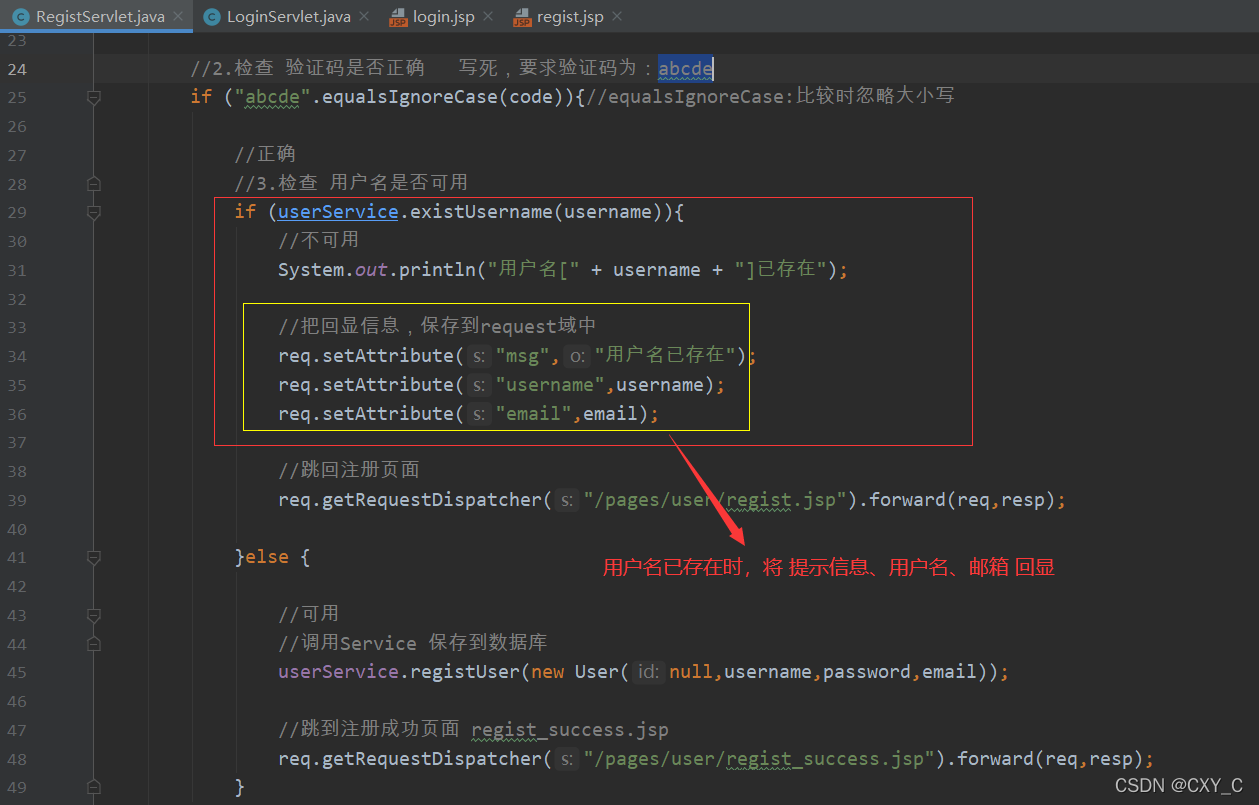This screenshot has width=1259, height=805.
Task: Close the LoginServlet.java tab
Action: (364, 17)
